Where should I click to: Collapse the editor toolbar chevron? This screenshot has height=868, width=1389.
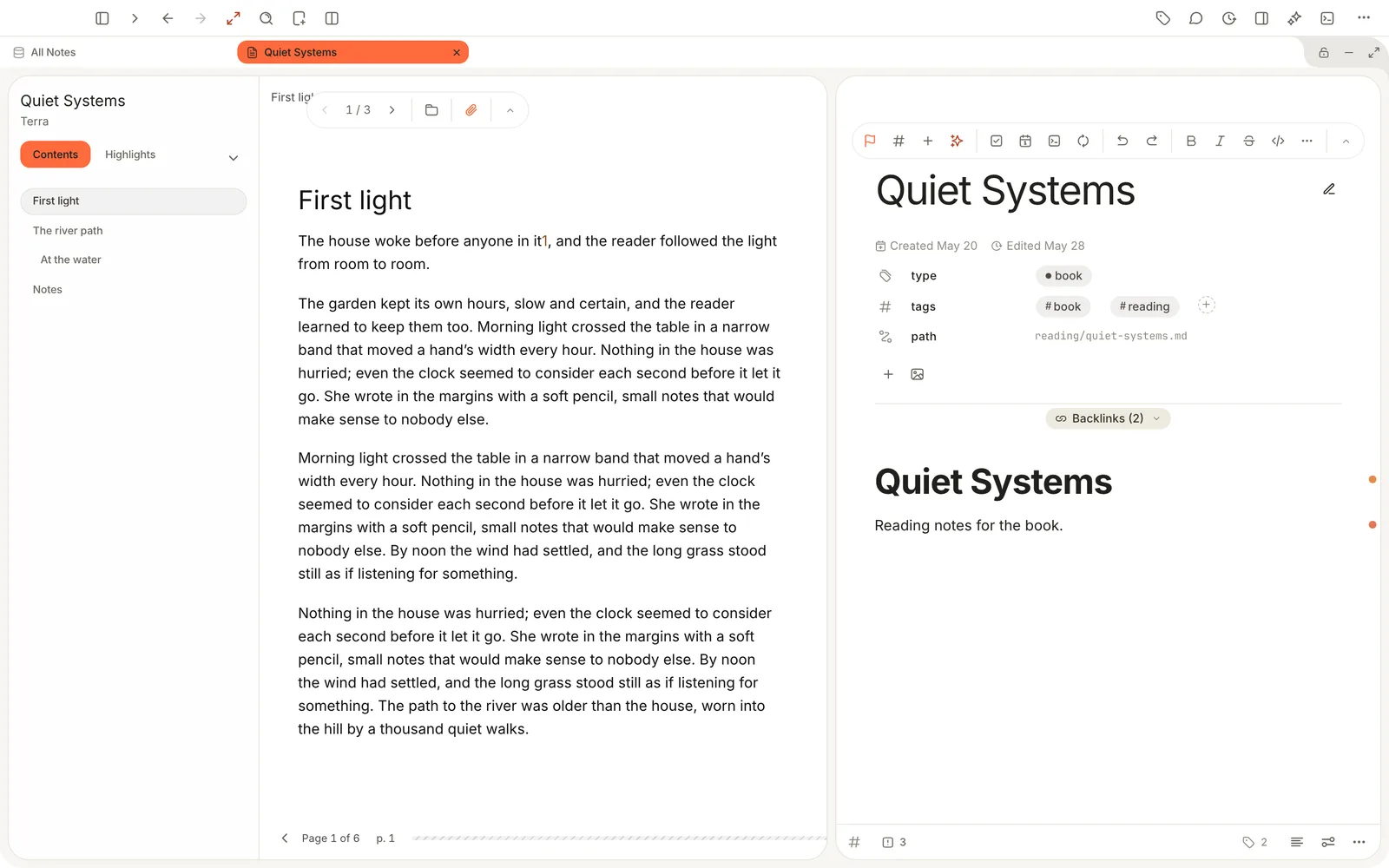[1346, 141]
